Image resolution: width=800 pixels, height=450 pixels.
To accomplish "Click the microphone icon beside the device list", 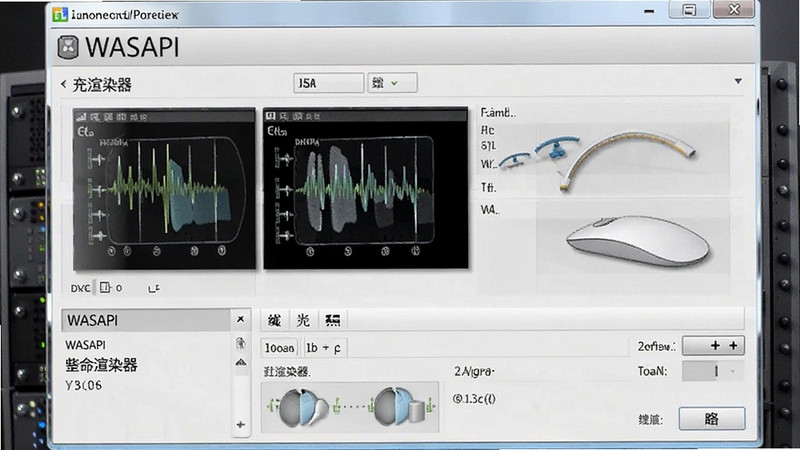I will (x=240, y=343).
